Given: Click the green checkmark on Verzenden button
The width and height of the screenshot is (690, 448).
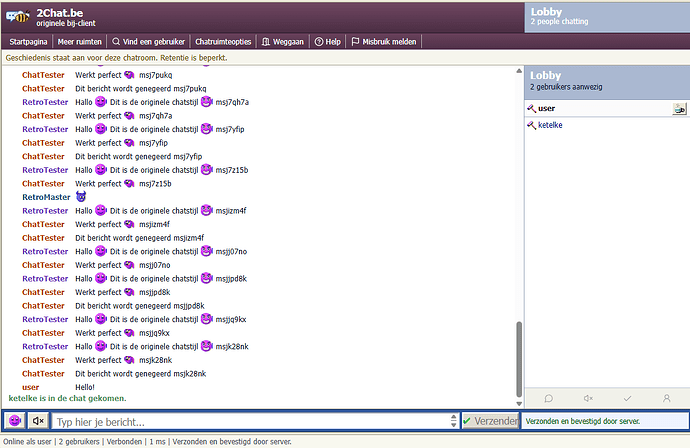Looking at the screenshot, I should pos(467,421).
